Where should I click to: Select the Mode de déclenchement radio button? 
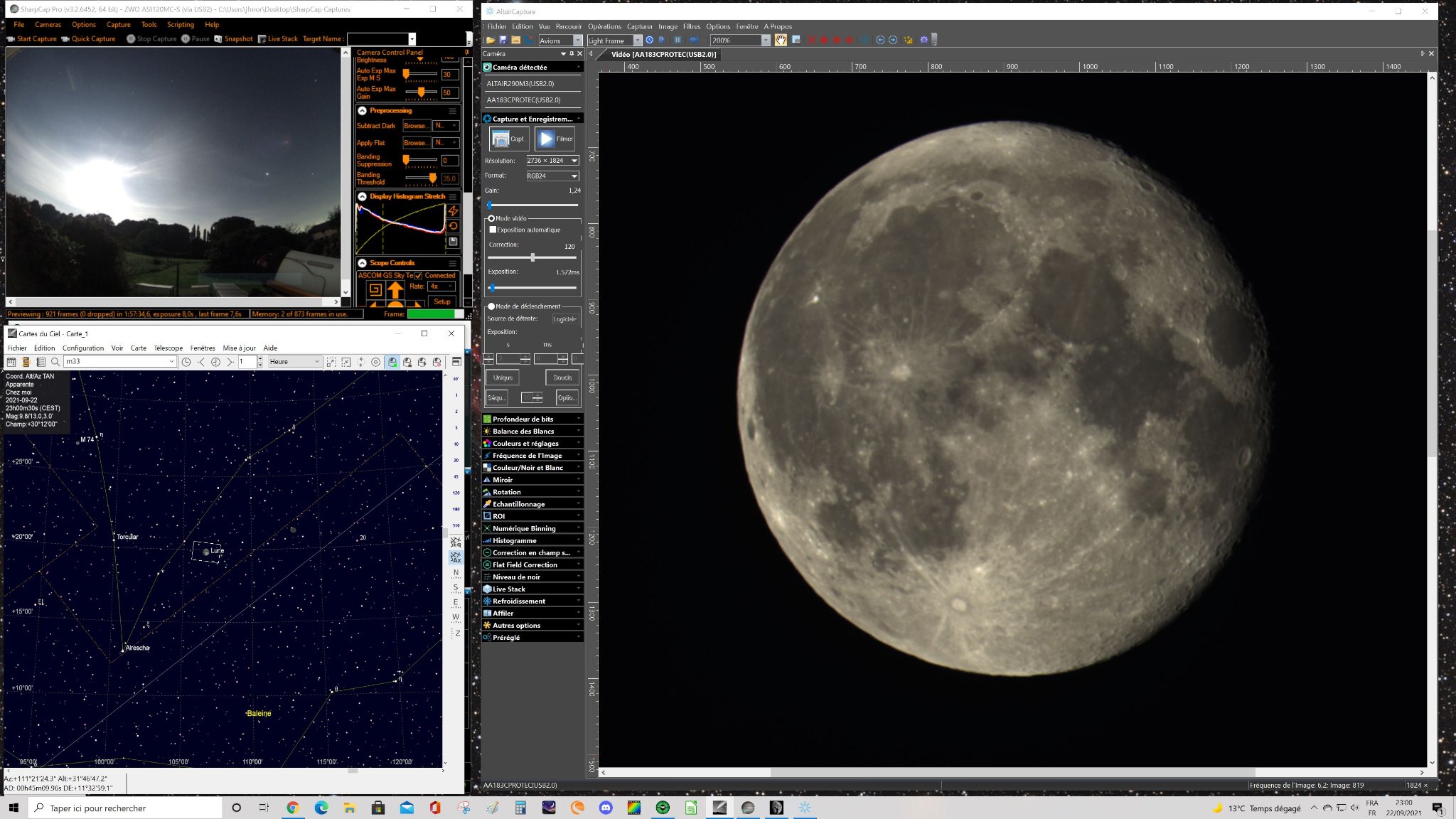pyautogui.click(x=491, y=306)
